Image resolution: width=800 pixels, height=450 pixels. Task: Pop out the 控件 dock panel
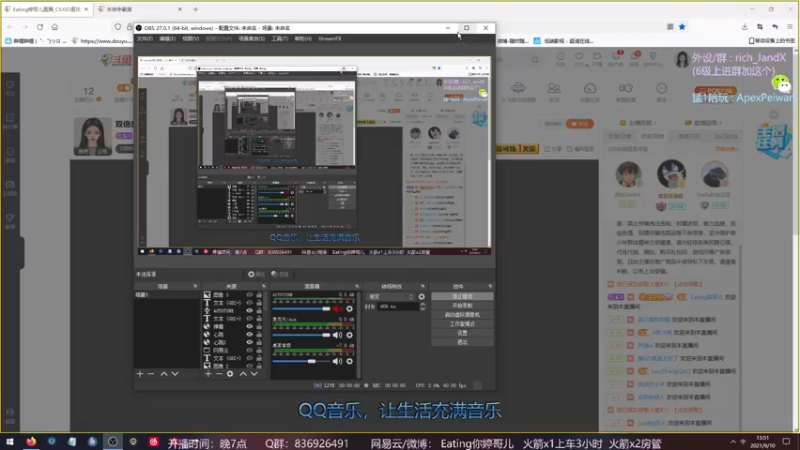point(490,286)
